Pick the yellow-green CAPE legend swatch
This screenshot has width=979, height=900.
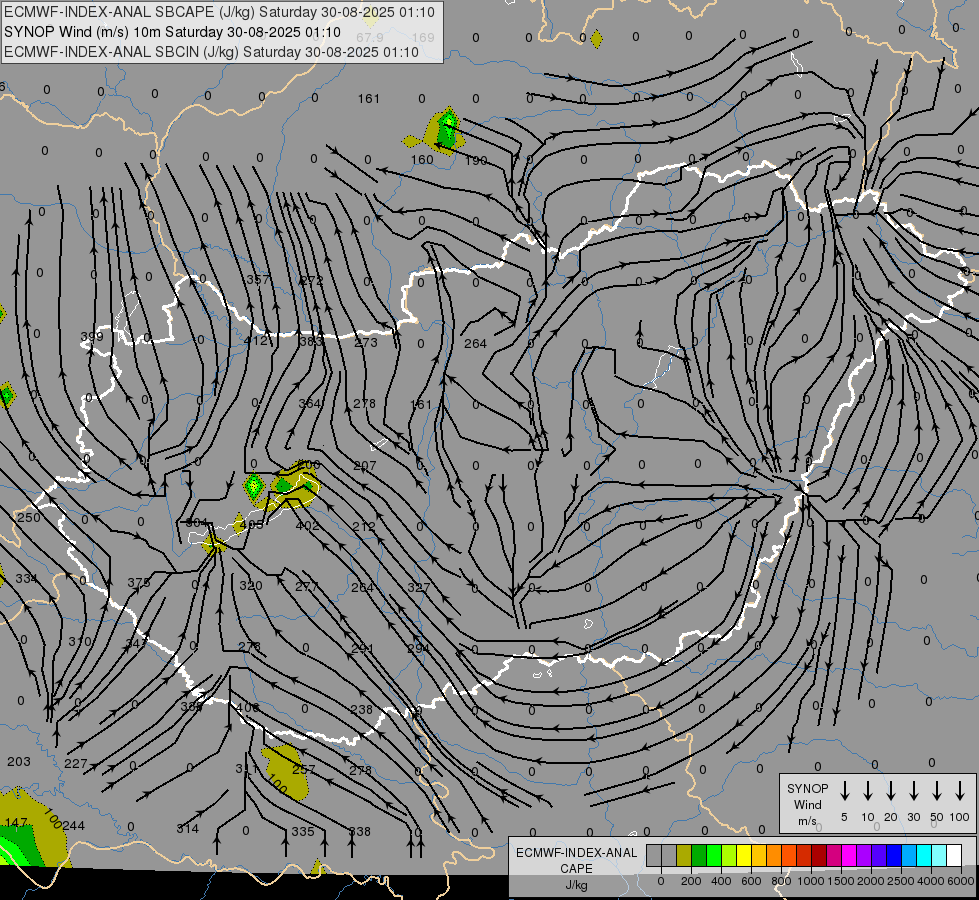click(729, 855)
